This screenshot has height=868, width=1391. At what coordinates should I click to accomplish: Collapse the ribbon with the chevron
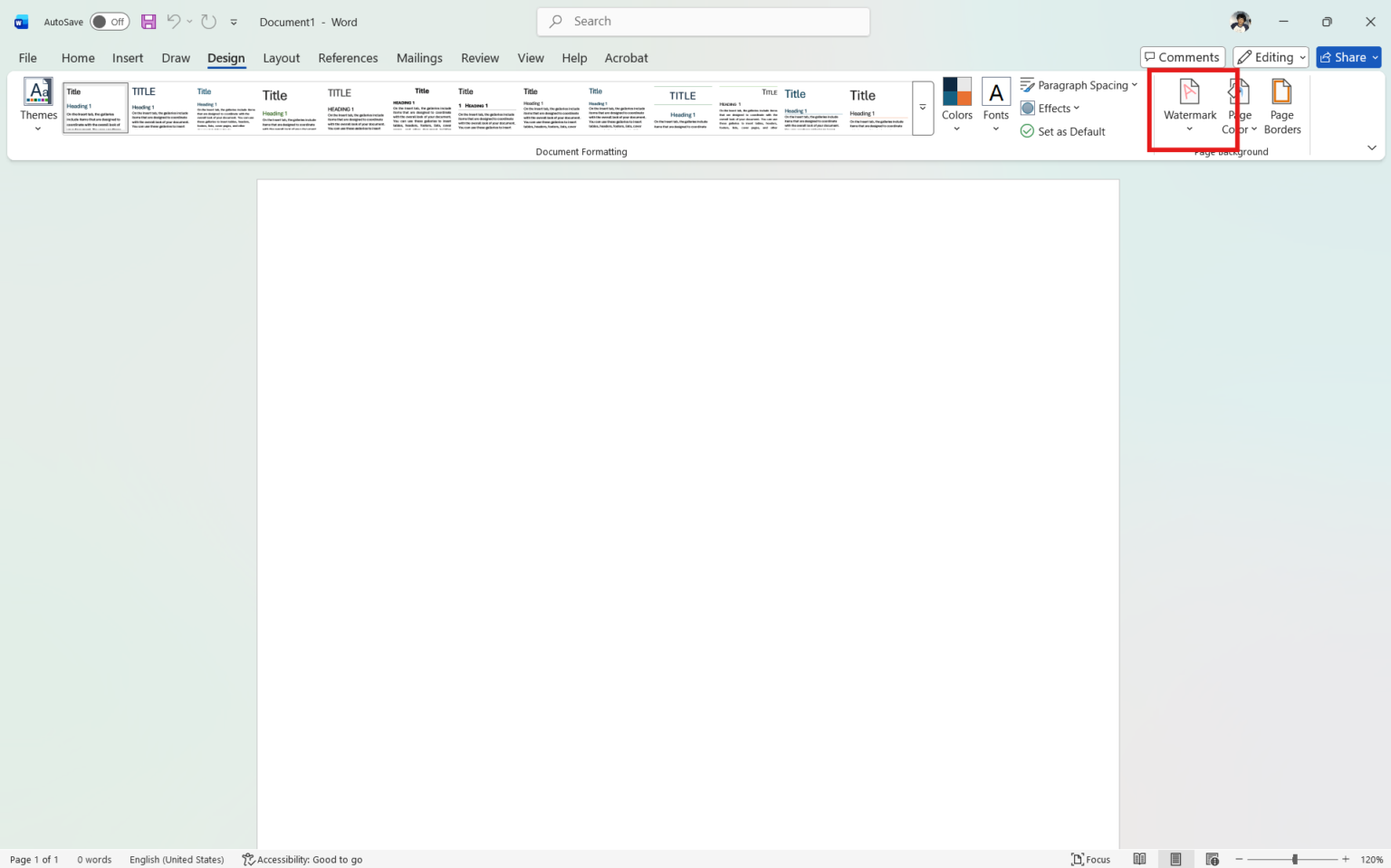point(1371,148)
